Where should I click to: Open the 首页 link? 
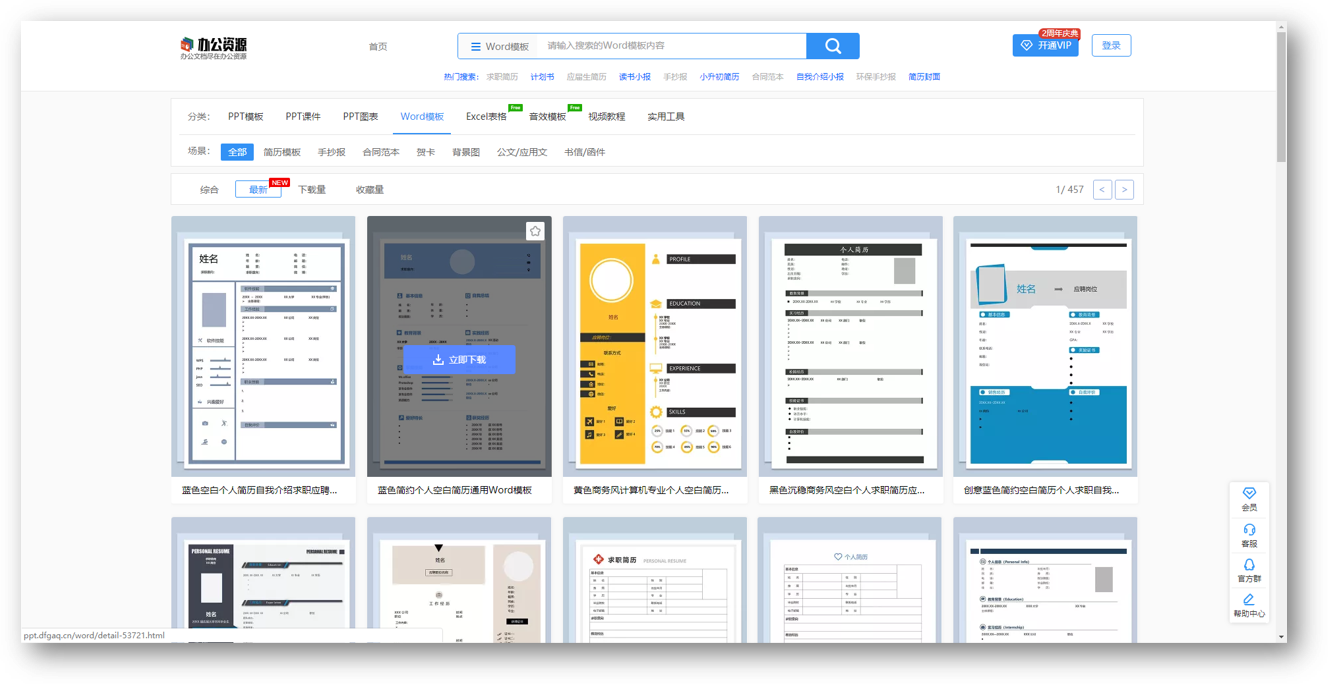[x=378, y=47]
